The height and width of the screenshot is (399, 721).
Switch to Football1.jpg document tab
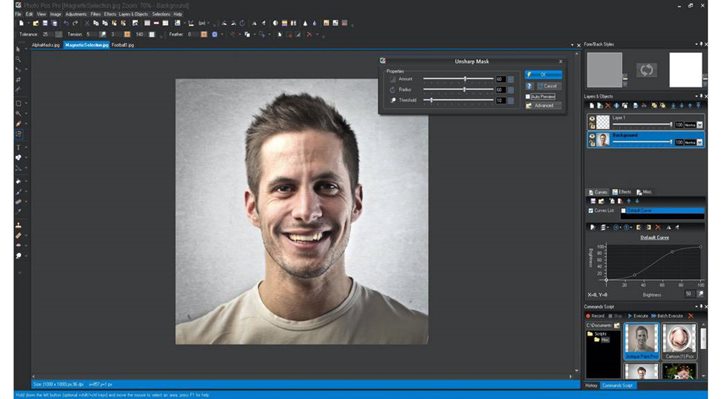(x=122, y=45)
